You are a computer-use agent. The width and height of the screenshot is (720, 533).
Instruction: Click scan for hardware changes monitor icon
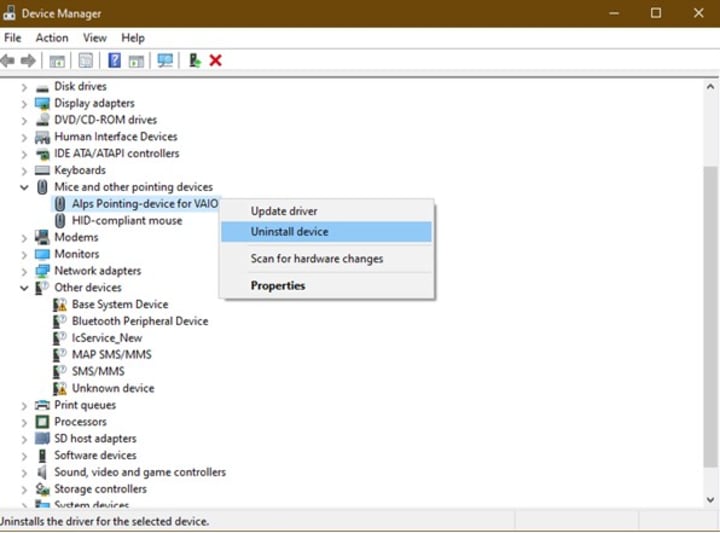165,61
